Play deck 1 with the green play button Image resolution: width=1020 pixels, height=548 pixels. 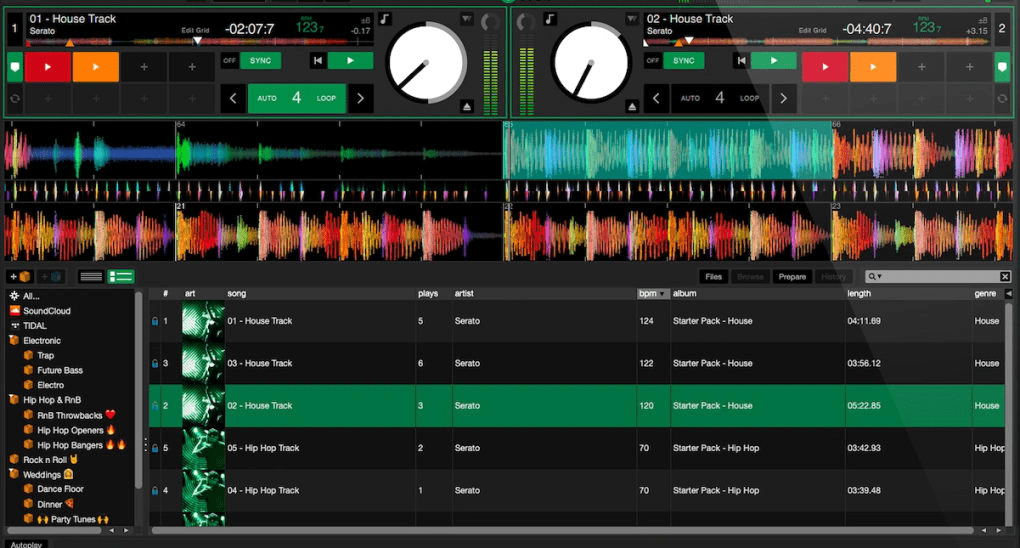click(350, 61)
